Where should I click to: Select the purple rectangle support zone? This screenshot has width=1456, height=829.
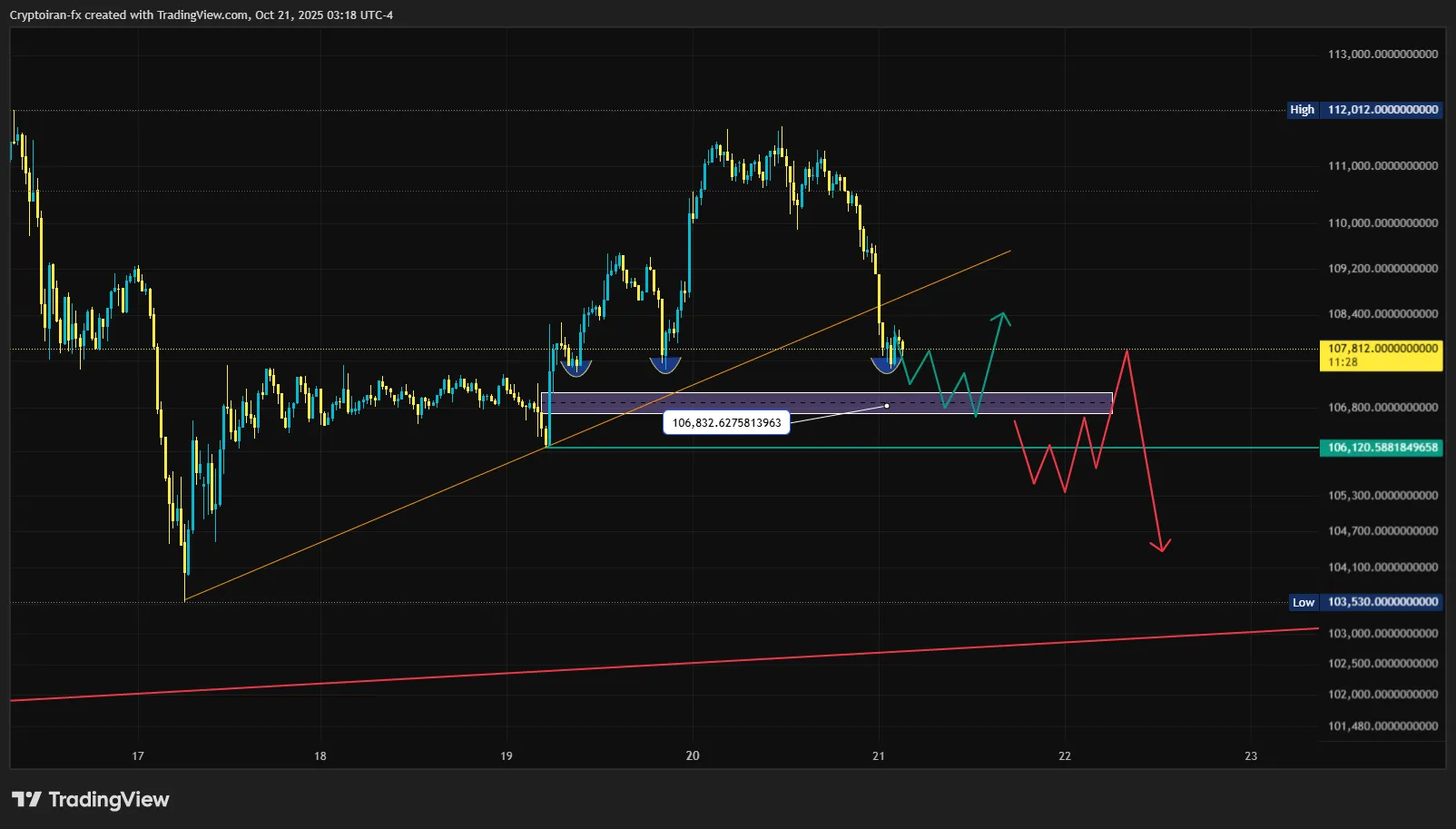coord(999,403)
